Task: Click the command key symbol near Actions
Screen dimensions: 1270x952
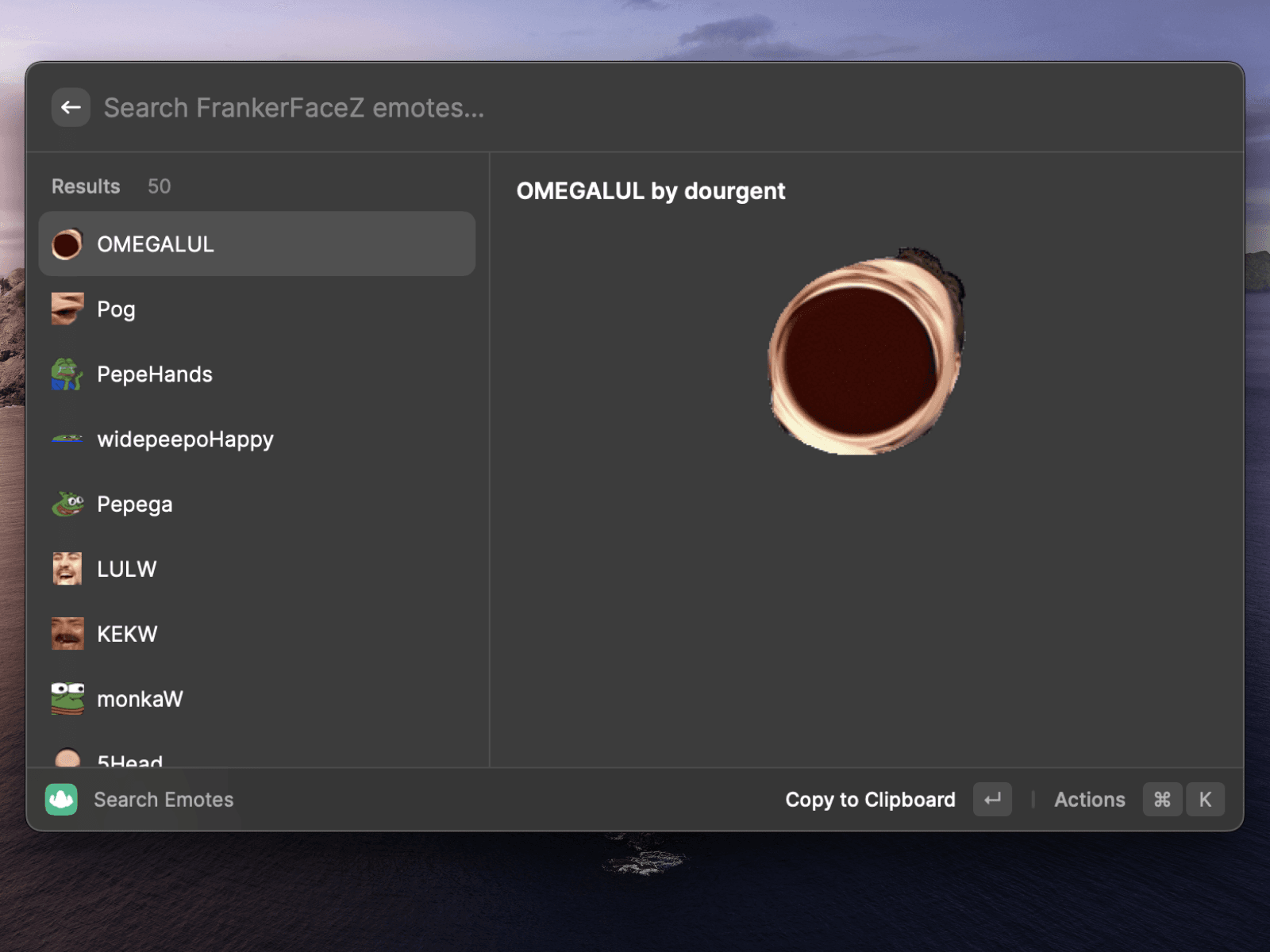Action: pyautogui.click(x=1162, y=799)
